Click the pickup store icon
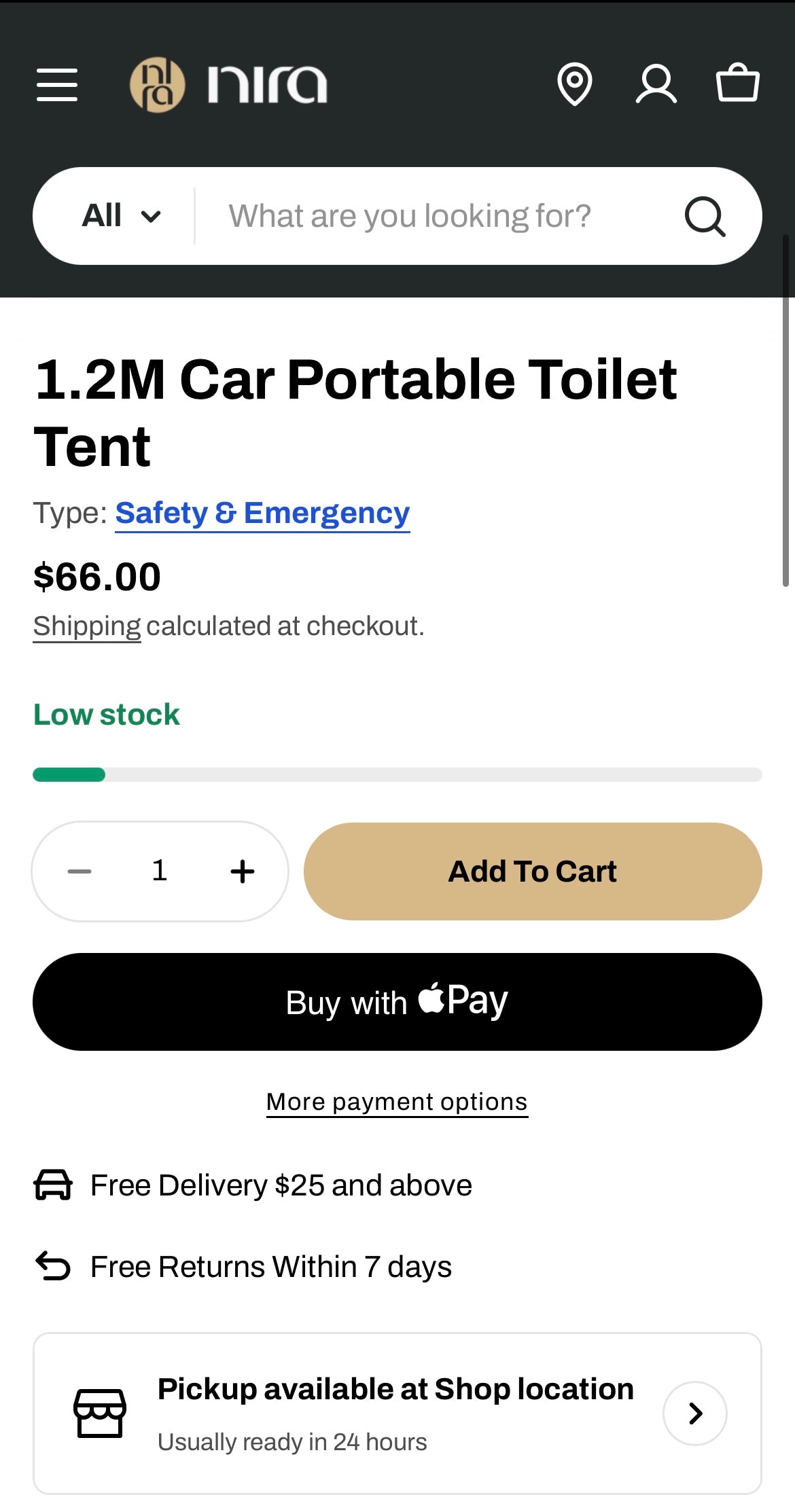This screenshot has height=1512, width=795. tap(99, 1413)
